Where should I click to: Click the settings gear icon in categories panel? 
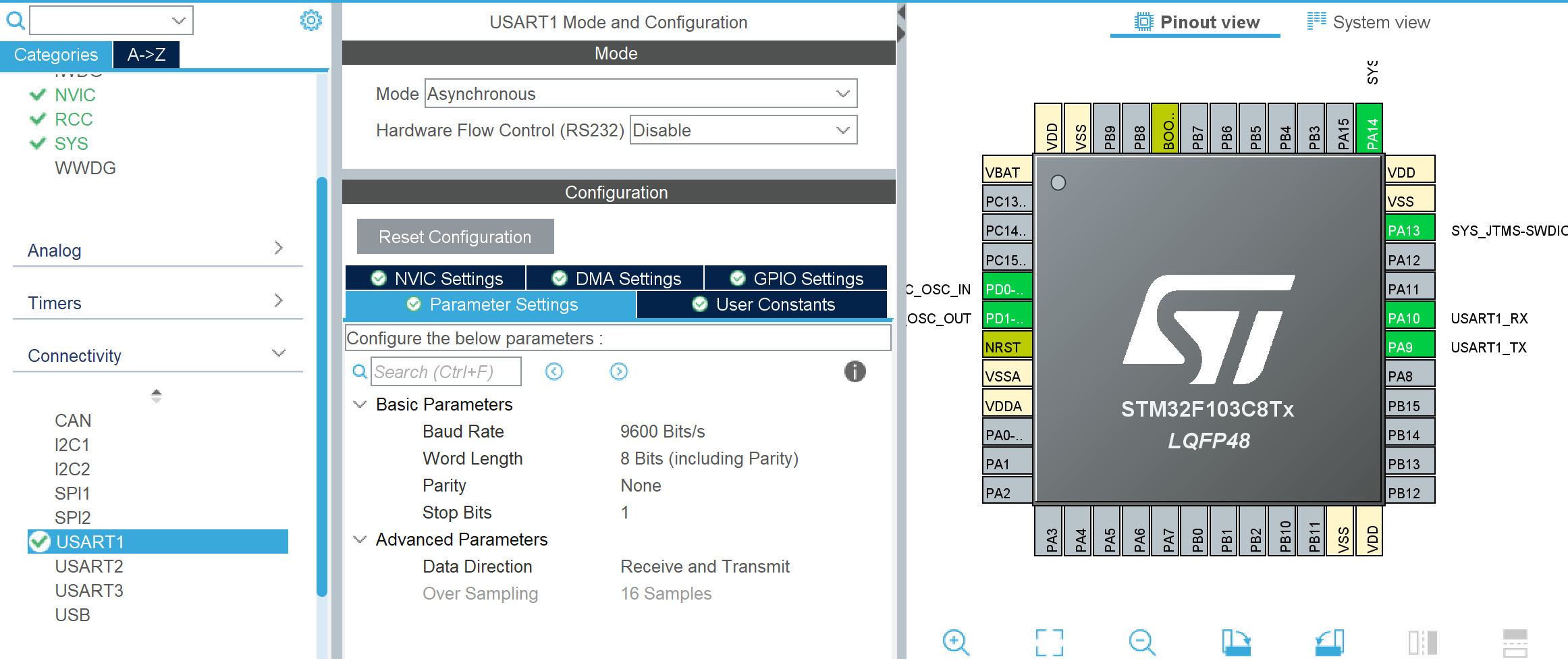pos(310,20)
